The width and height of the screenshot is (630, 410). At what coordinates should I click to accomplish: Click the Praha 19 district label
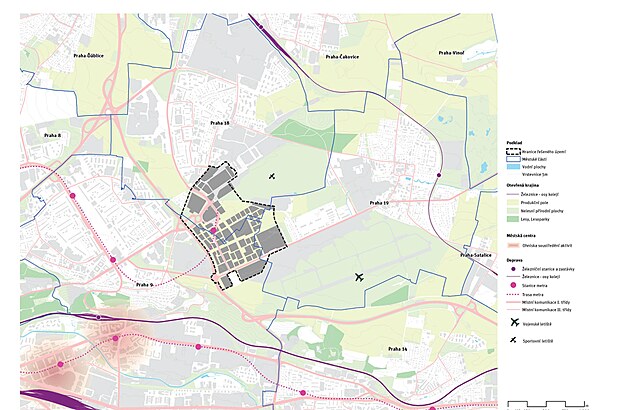point(378,203)
